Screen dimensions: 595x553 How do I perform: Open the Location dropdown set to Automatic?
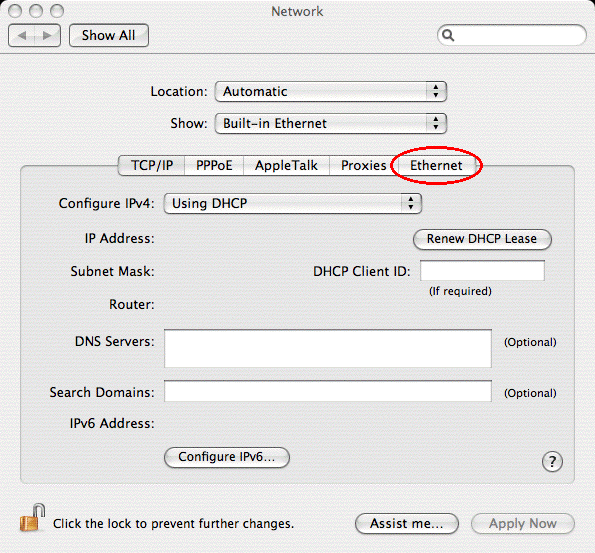331,91
